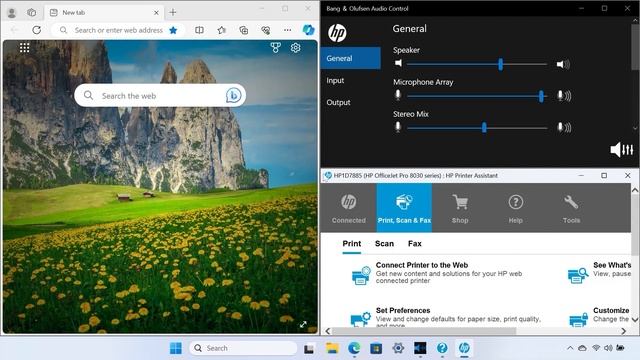
Task: Open Connect Printer to the Web
Action: (422, 265)
